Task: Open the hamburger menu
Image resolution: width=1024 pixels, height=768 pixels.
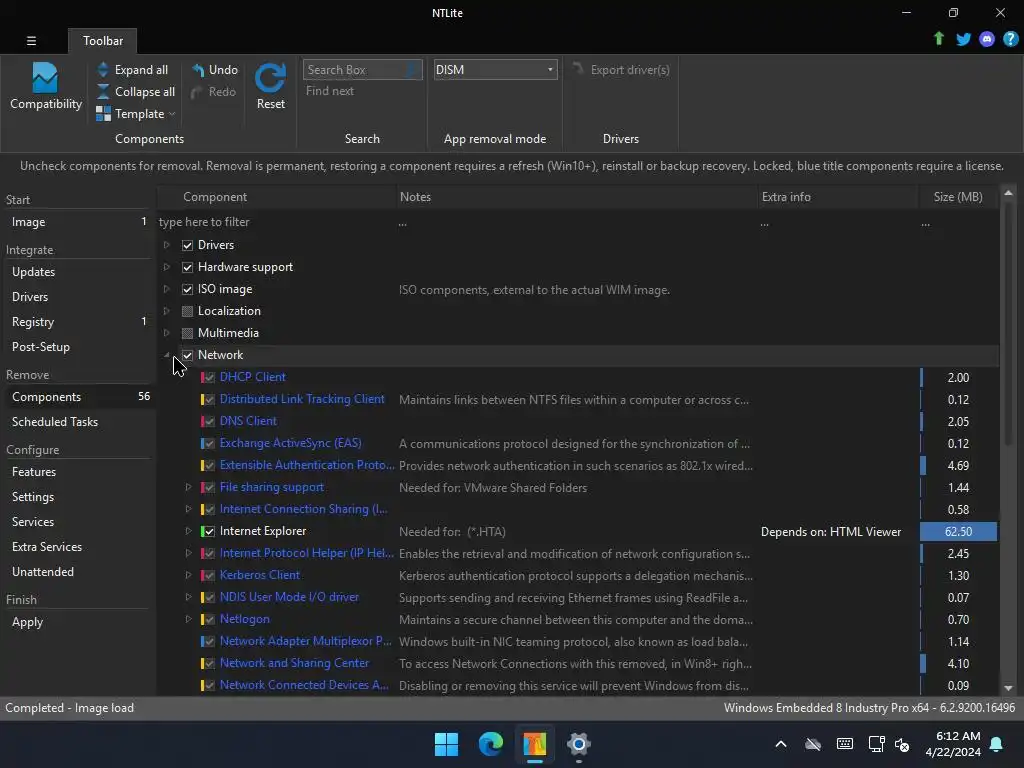Action: (31, 40)
